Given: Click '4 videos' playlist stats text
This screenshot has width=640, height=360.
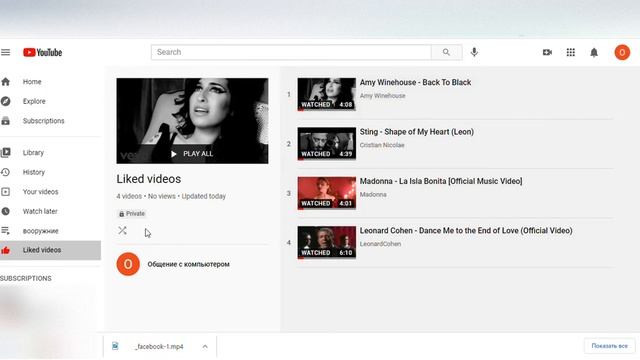Looking at the screenshot, I should point(129,196).
